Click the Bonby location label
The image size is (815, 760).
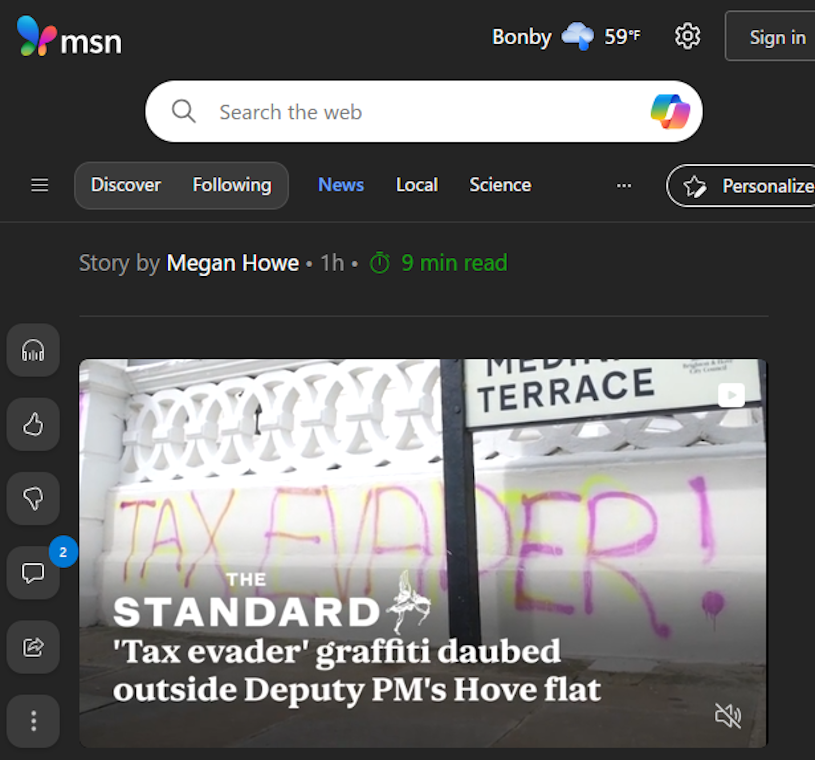[521, 37]
